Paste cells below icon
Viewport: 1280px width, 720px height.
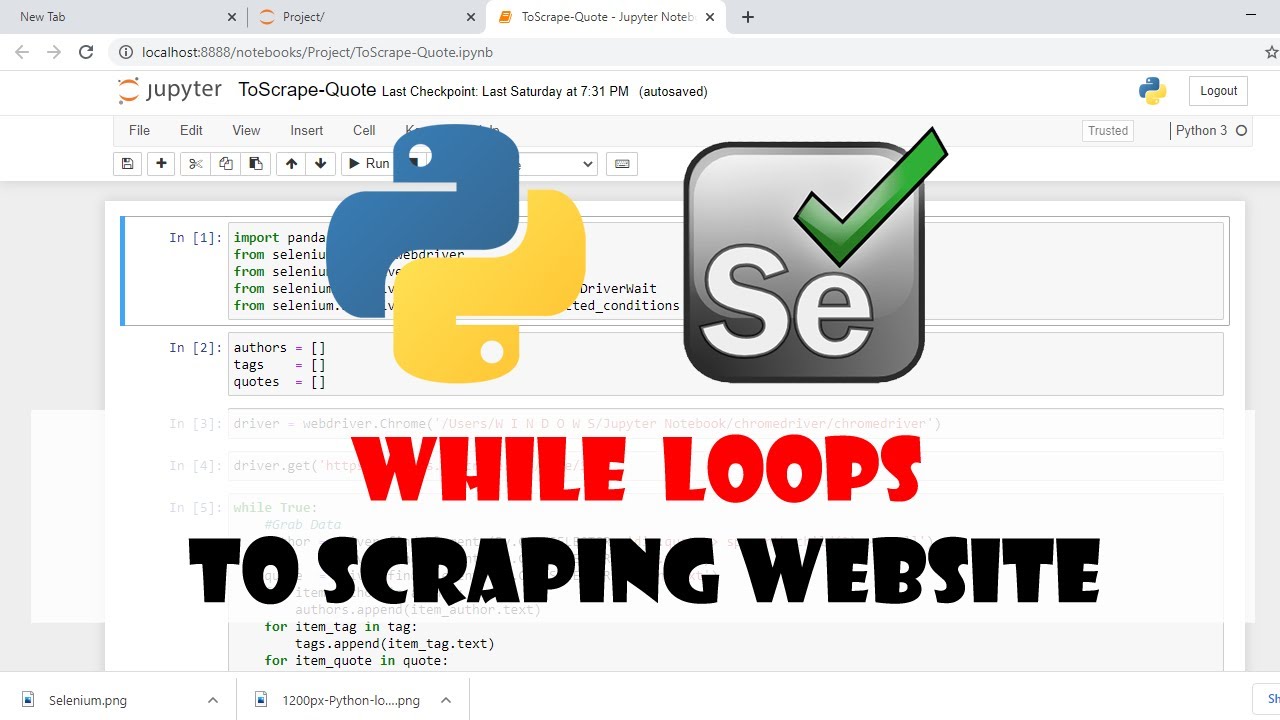256,164
